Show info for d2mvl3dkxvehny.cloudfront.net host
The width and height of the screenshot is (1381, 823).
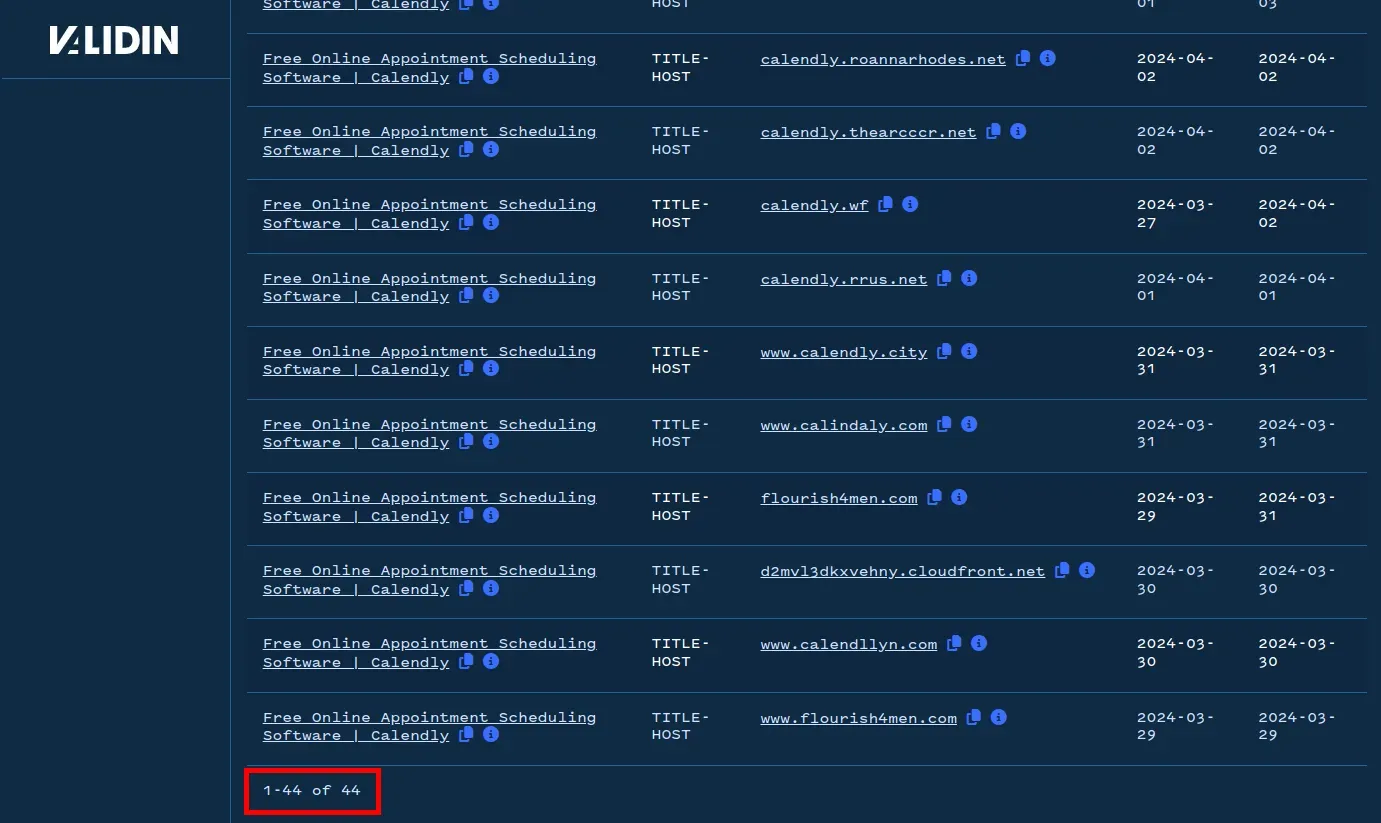pos(1087,570)
